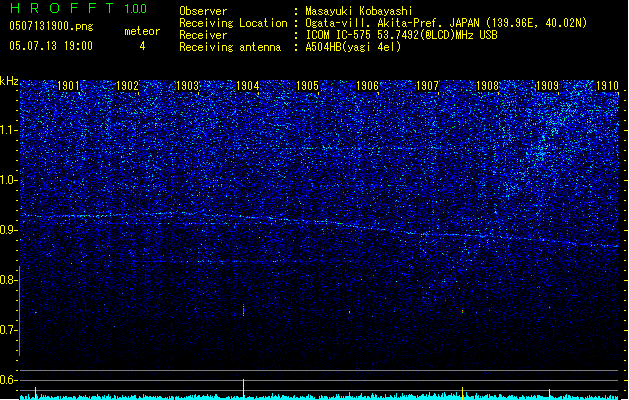Click the 'Receiving antenna' label
The image size is (629, 400).
[x=230, y=47]
